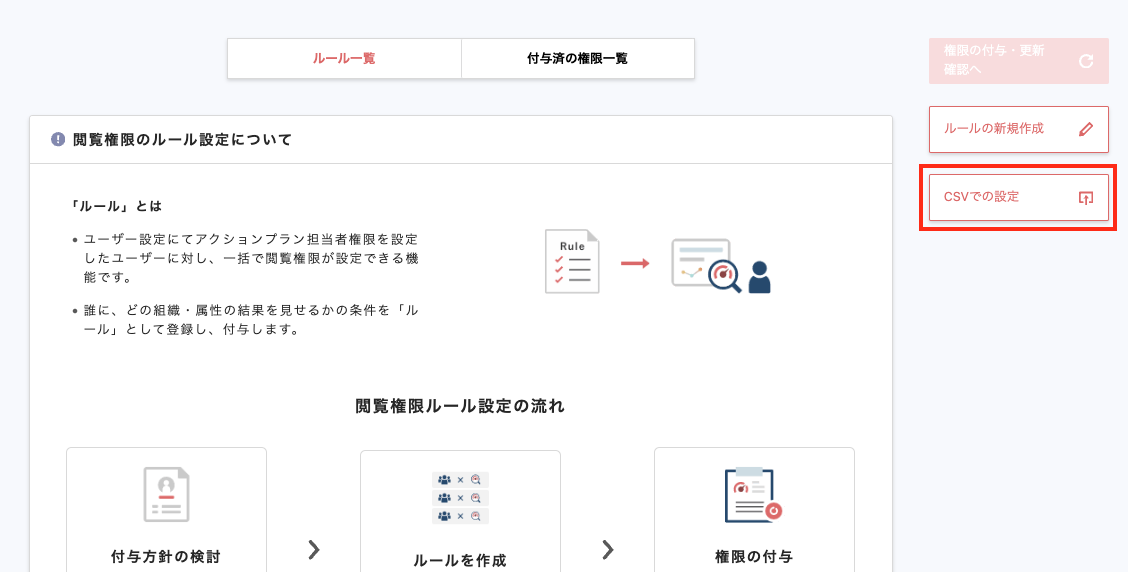
Task: Click the 閲覧権限ルール設定の流れ heading
Action: coord(460,406)
